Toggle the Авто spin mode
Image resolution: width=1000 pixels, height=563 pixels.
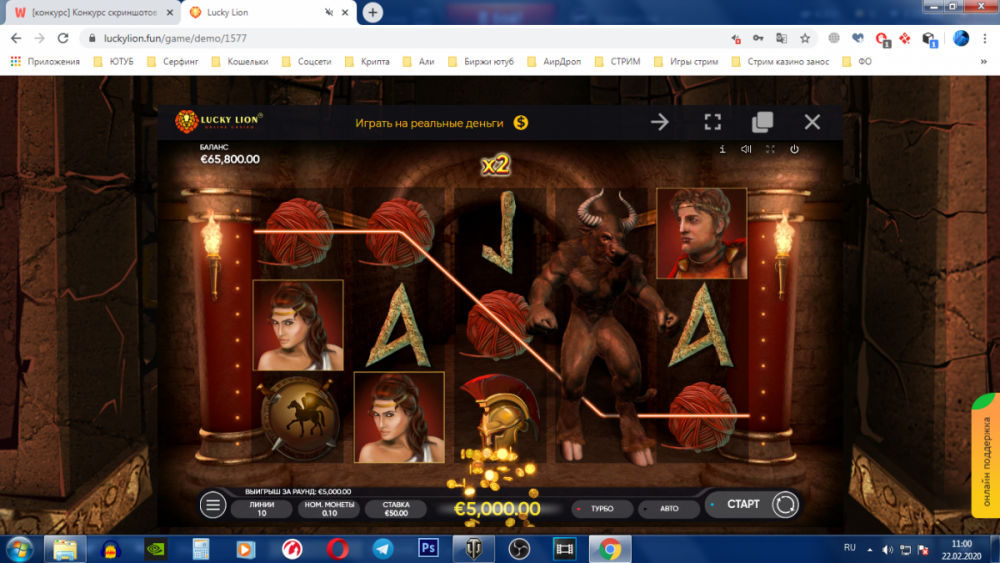pyautogui.click(x=668, y=508)
